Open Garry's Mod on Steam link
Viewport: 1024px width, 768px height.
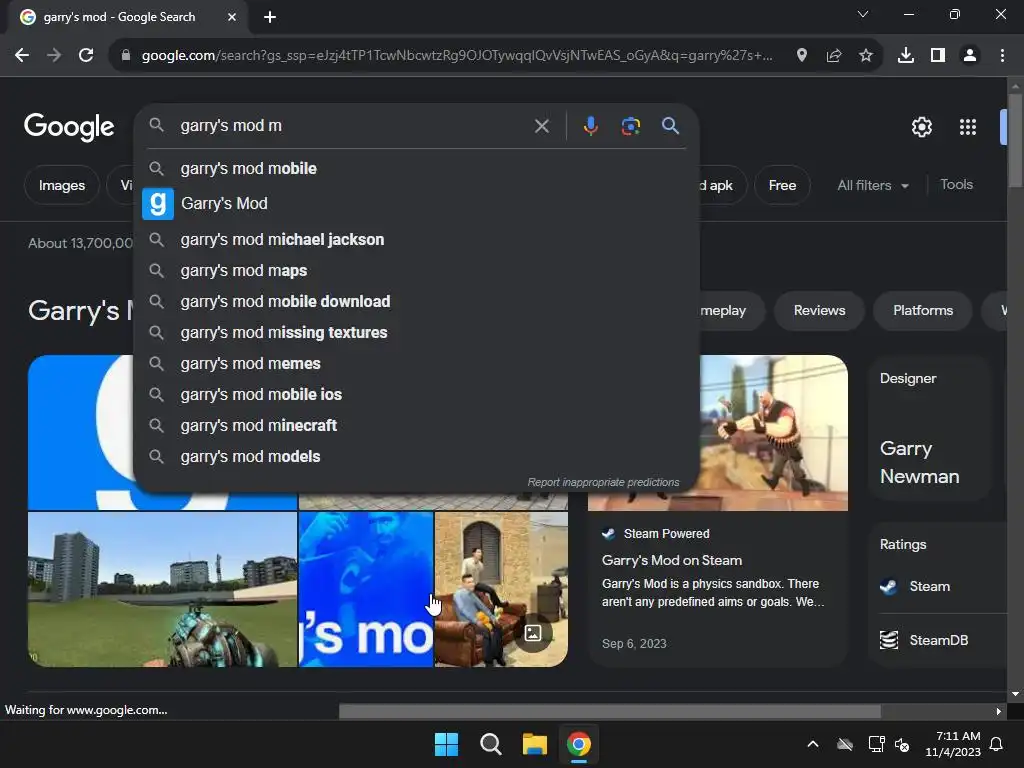672,560
